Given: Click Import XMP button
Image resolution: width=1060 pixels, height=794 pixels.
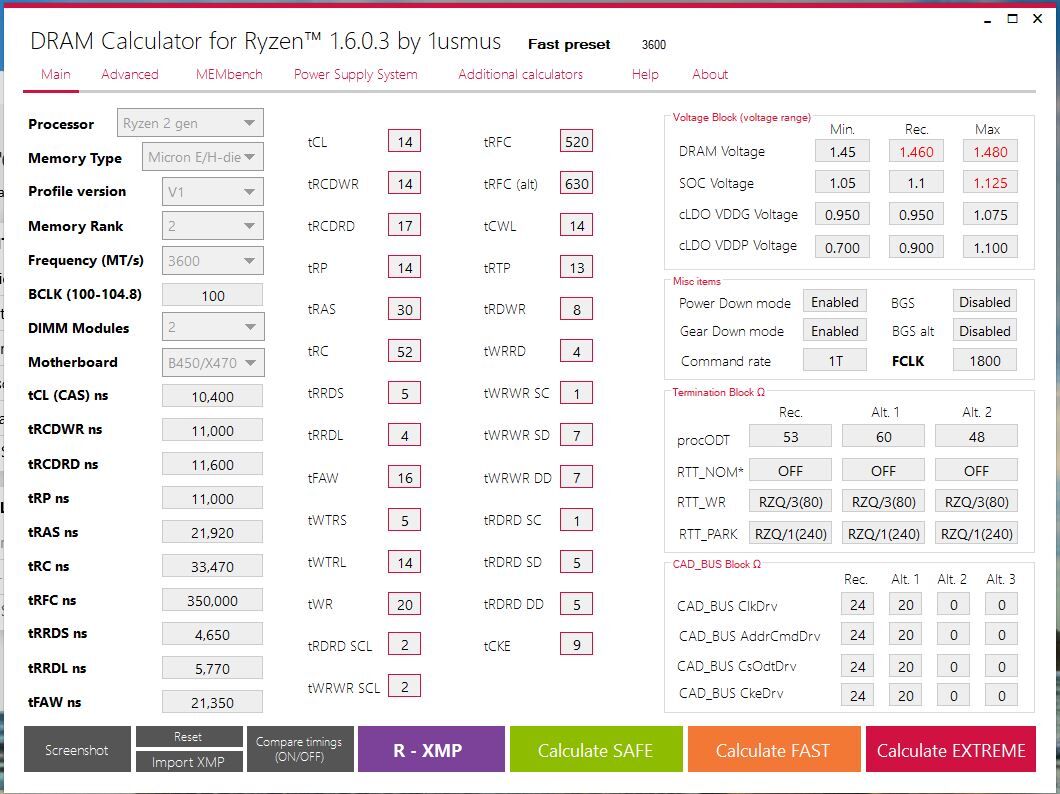Looking at the screenshot, I should click(189, 762).
